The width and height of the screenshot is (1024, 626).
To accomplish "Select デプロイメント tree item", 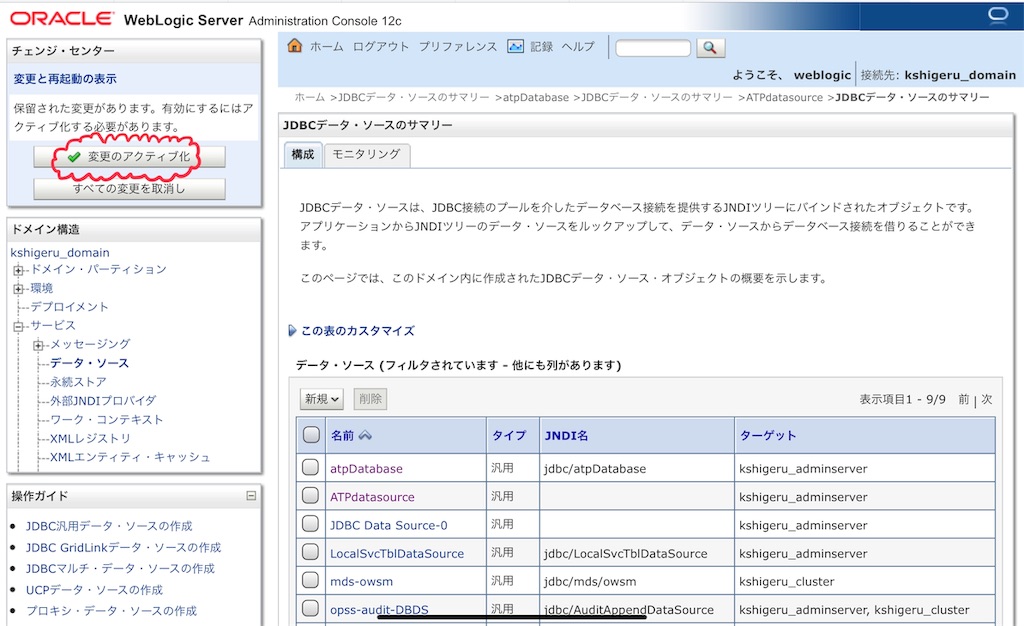I will (x=69, y=307).
